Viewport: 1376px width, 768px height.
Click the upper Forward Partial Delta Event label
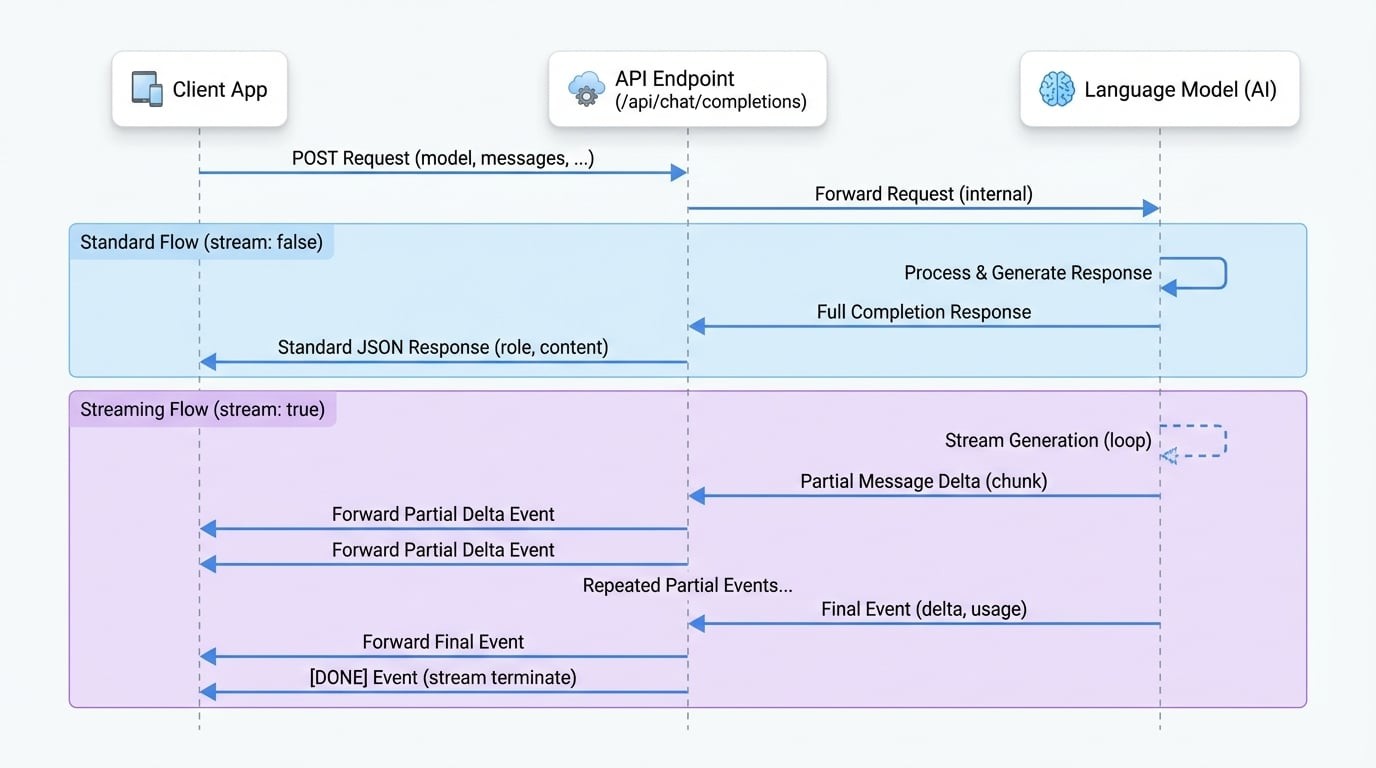(443, 514)
